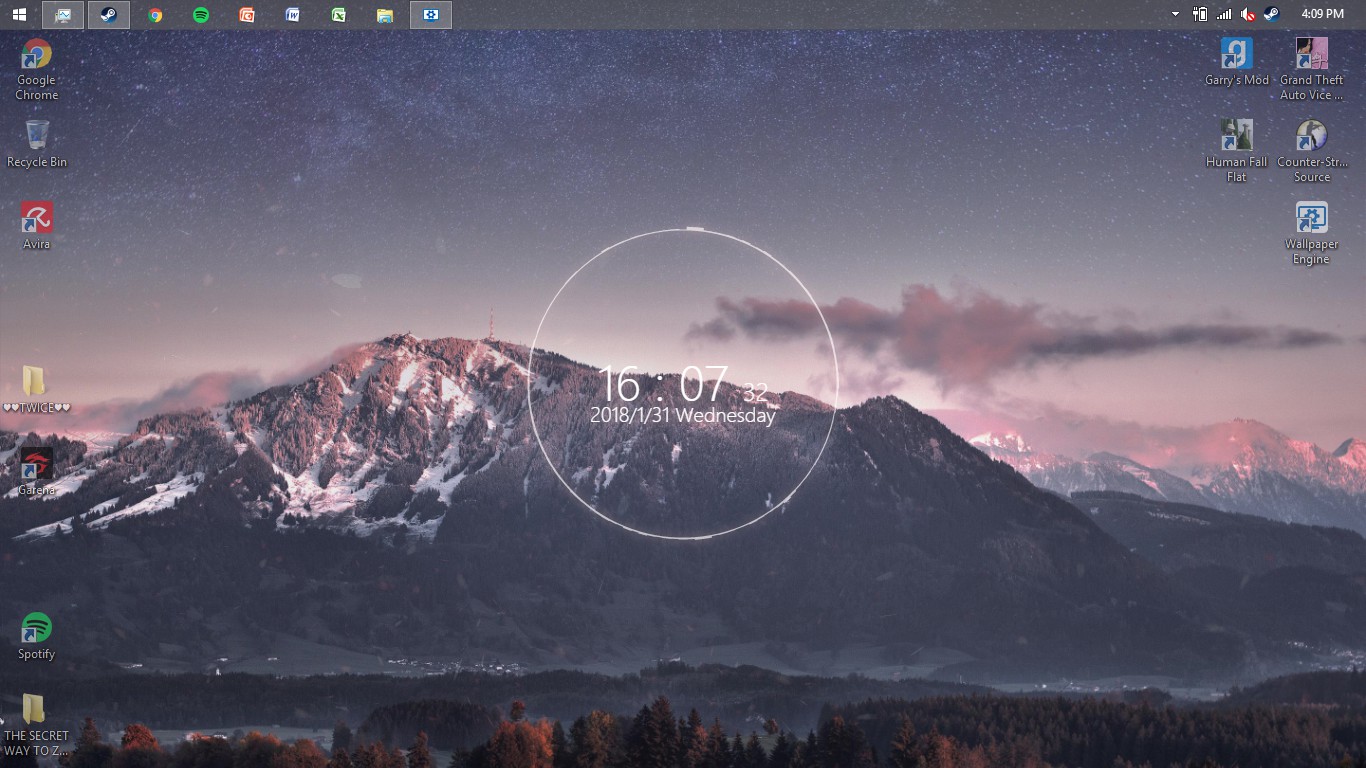Open the Windows Start menu

pyautogui.click(x=19, y=14)
